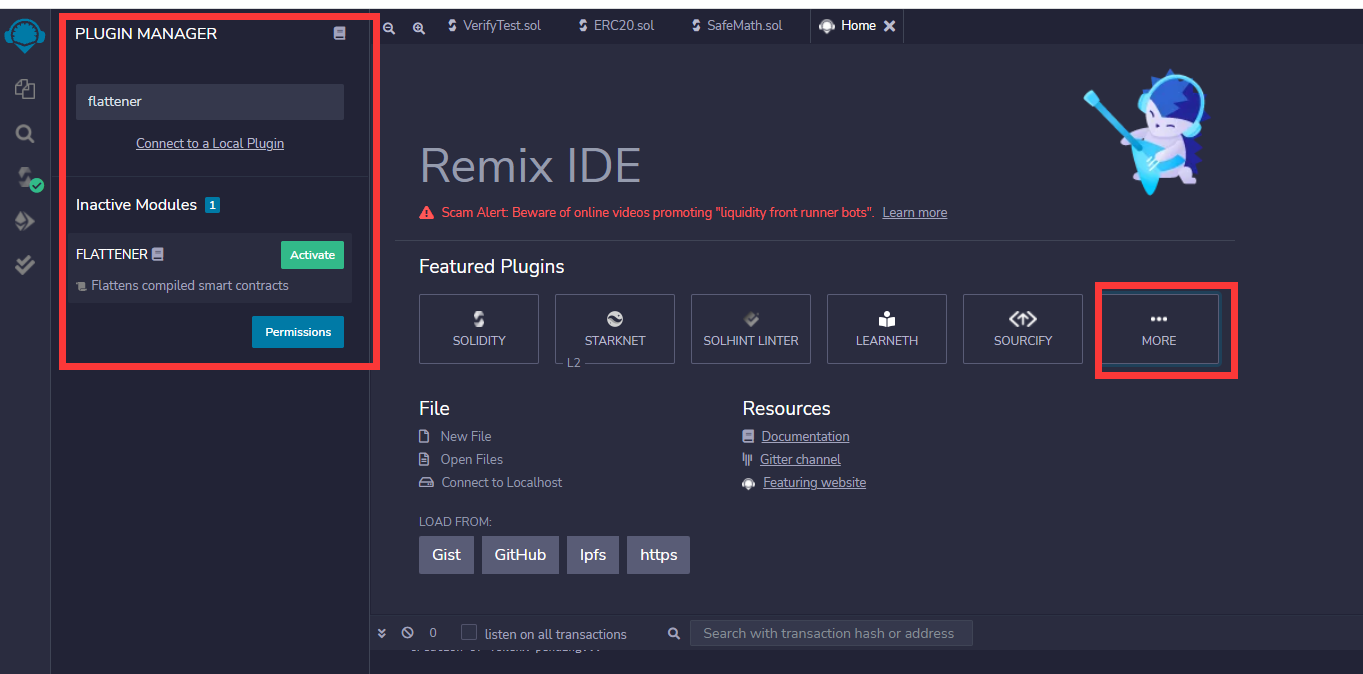Switch to the SafeMath.sol tab
Screen dimensions: 1363x674
coord(738,26)
